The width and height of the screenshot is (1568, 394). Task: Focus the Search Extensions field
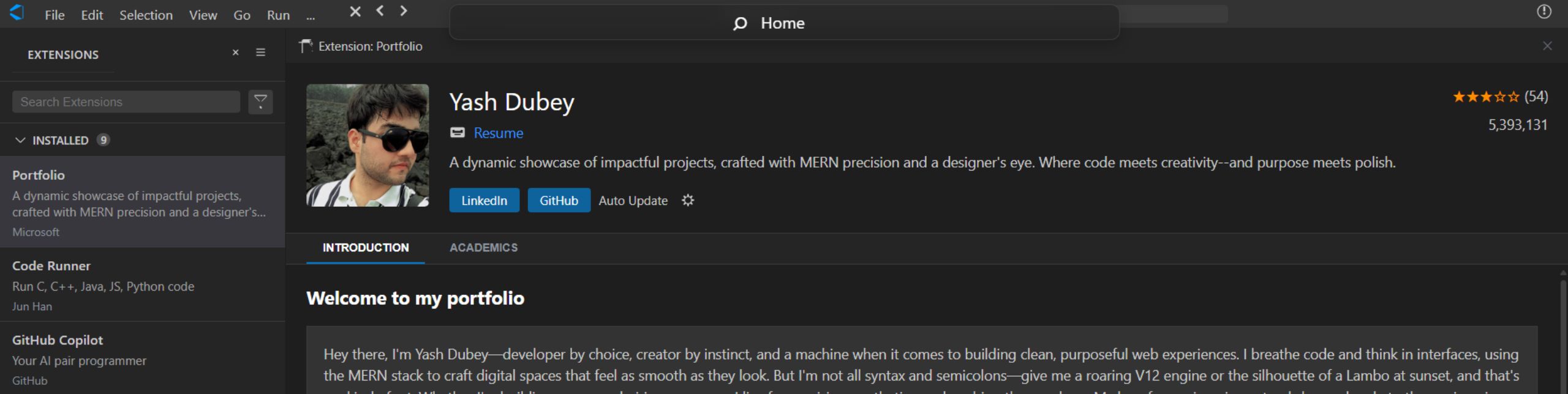click(126, 102)
